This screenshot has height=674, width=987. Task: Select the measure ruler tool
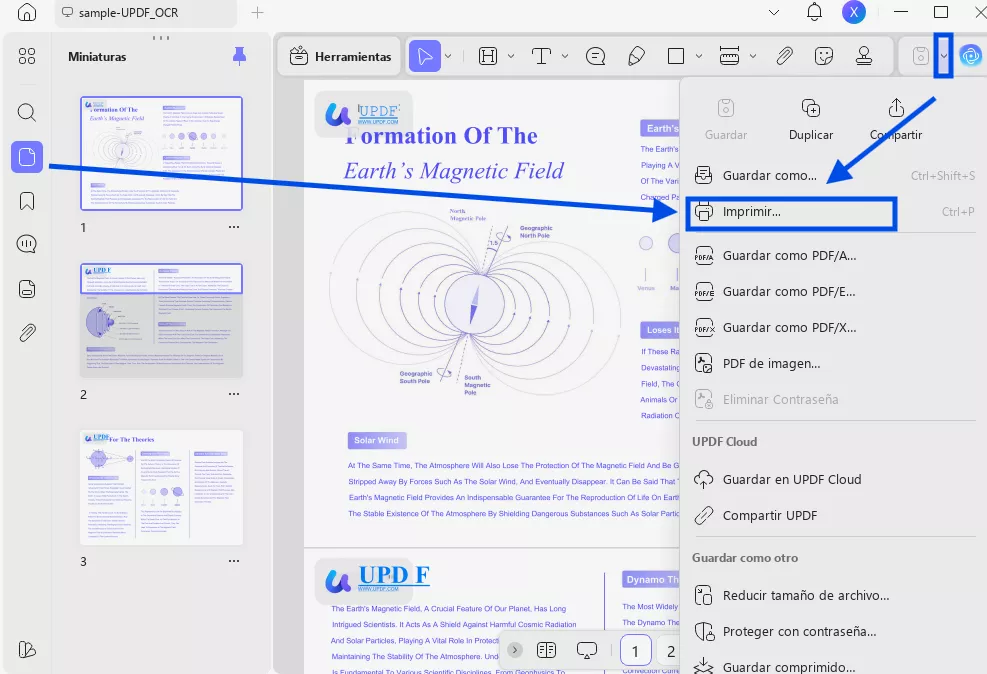tap(729, 56)
